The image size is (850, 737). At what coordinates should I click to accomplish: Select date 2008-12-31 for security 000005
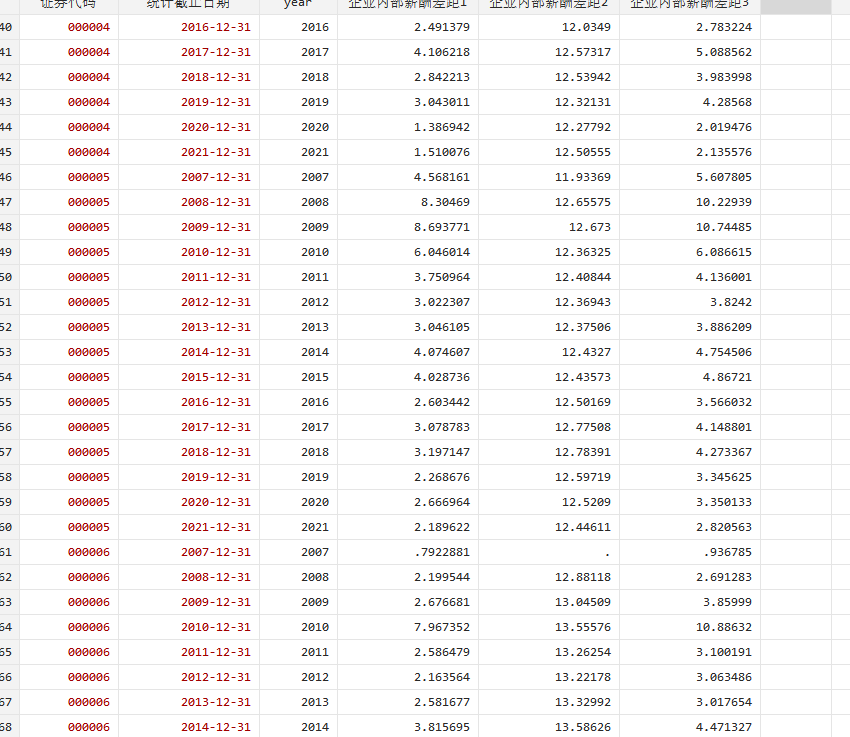pos(189,202)
